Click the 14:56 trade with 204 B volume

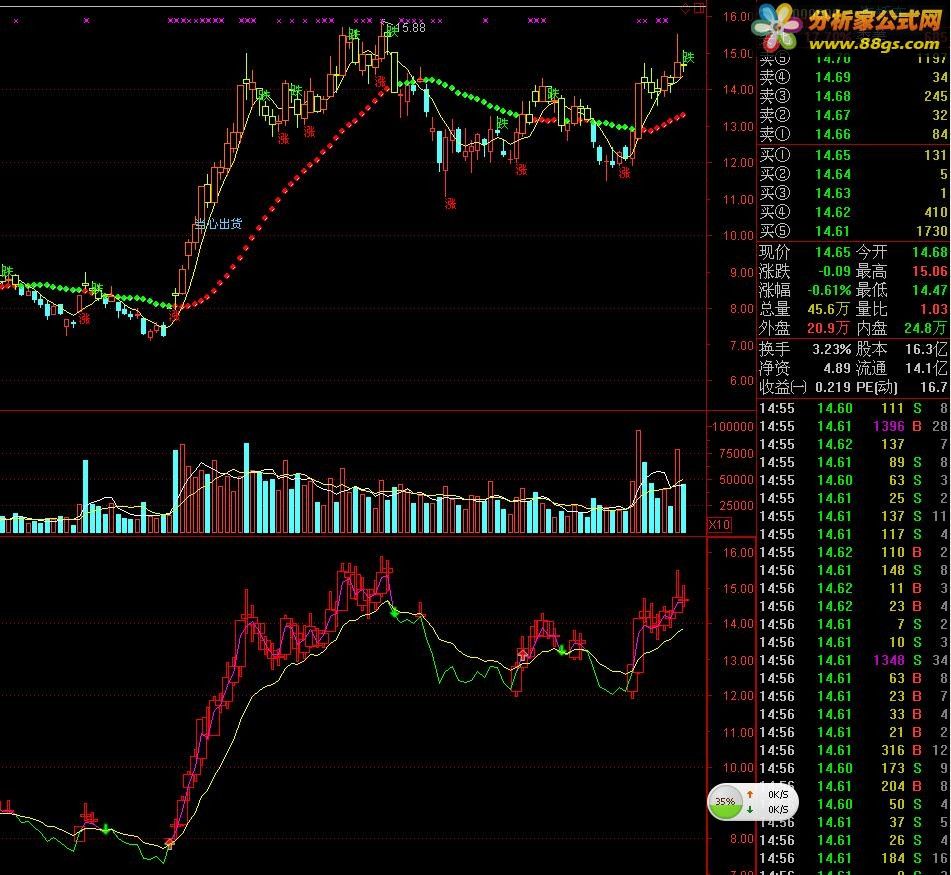pyautogui.click(x=853, y=786)
